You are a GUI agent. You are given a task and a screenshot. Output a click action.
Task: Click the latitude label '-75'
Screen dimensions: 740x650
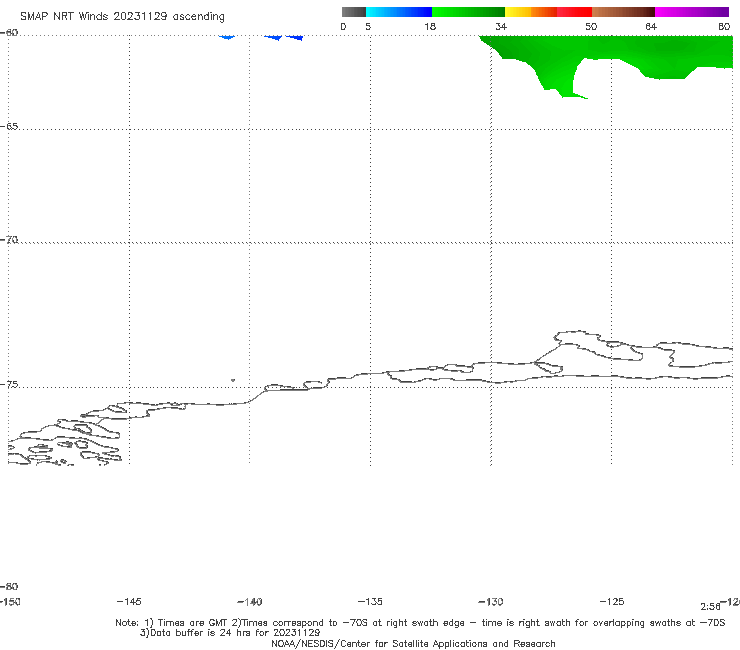pyautogui.click(x=9, y=384)
